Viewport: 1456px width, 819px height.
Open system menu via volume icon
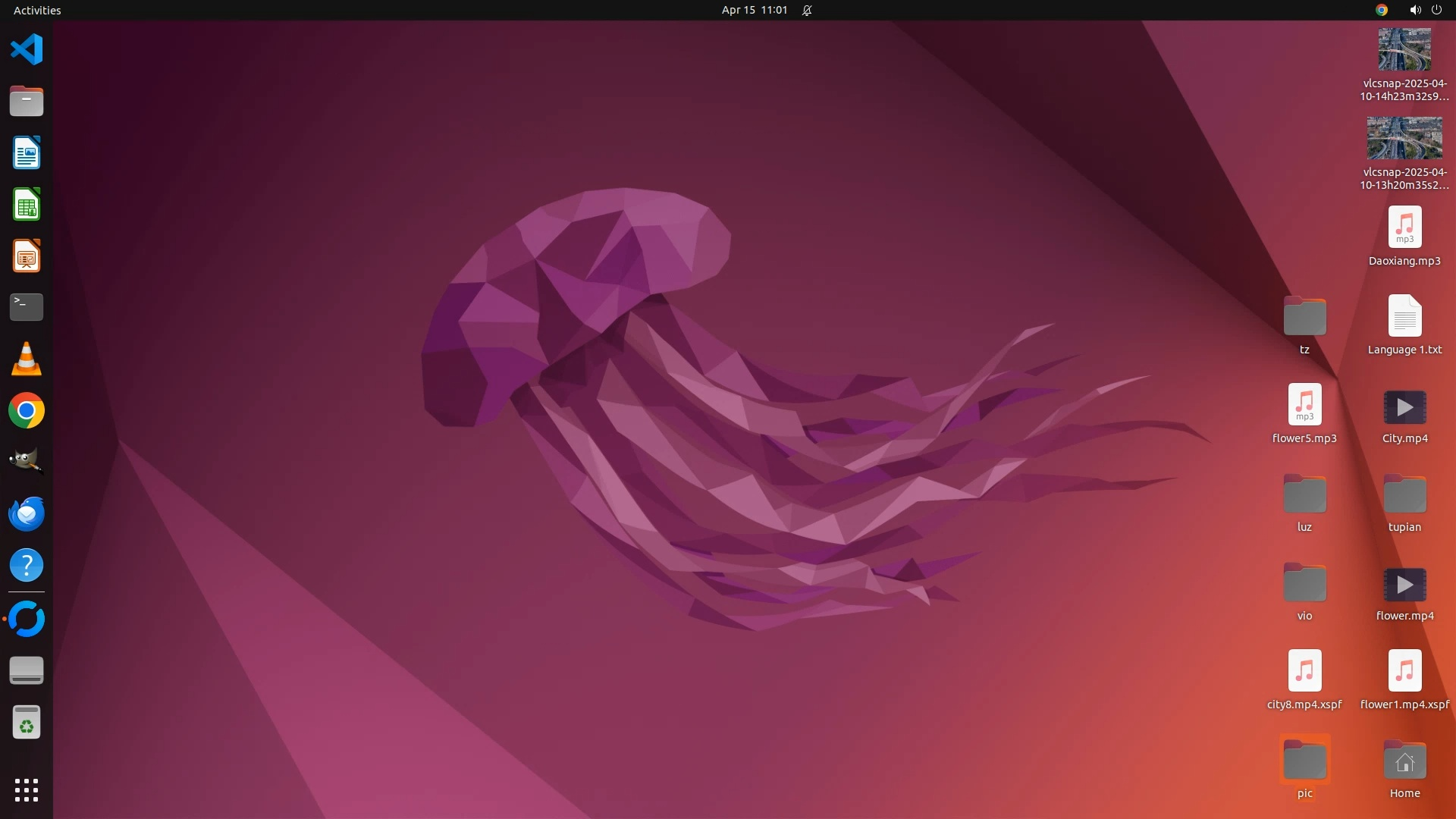[x=1415, y=10]
